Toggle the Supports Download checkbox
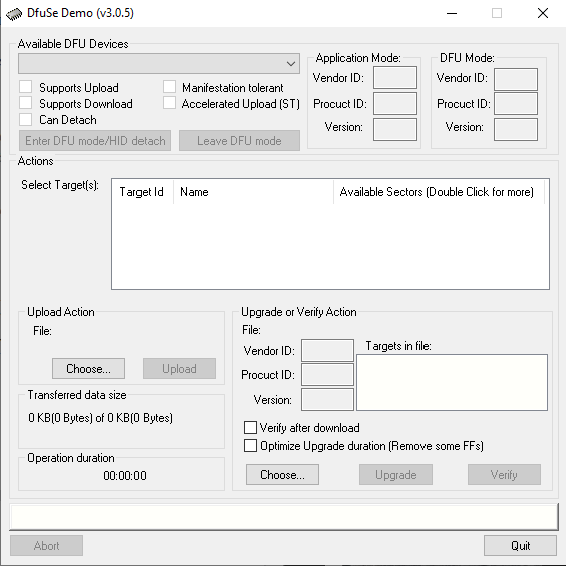 [x=26, y=103]
